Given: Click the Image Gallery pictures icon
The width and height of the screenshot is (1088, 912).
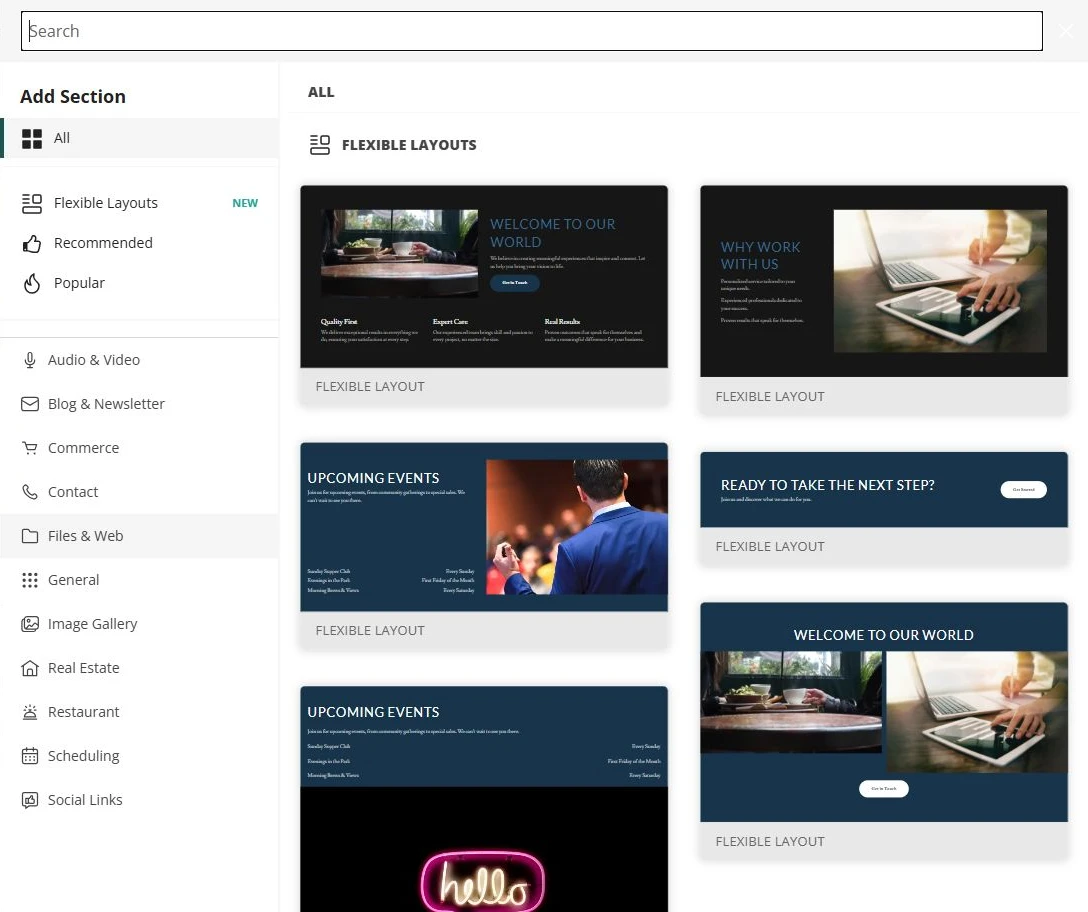Looking at the screenshot, I should coord(30,624).
